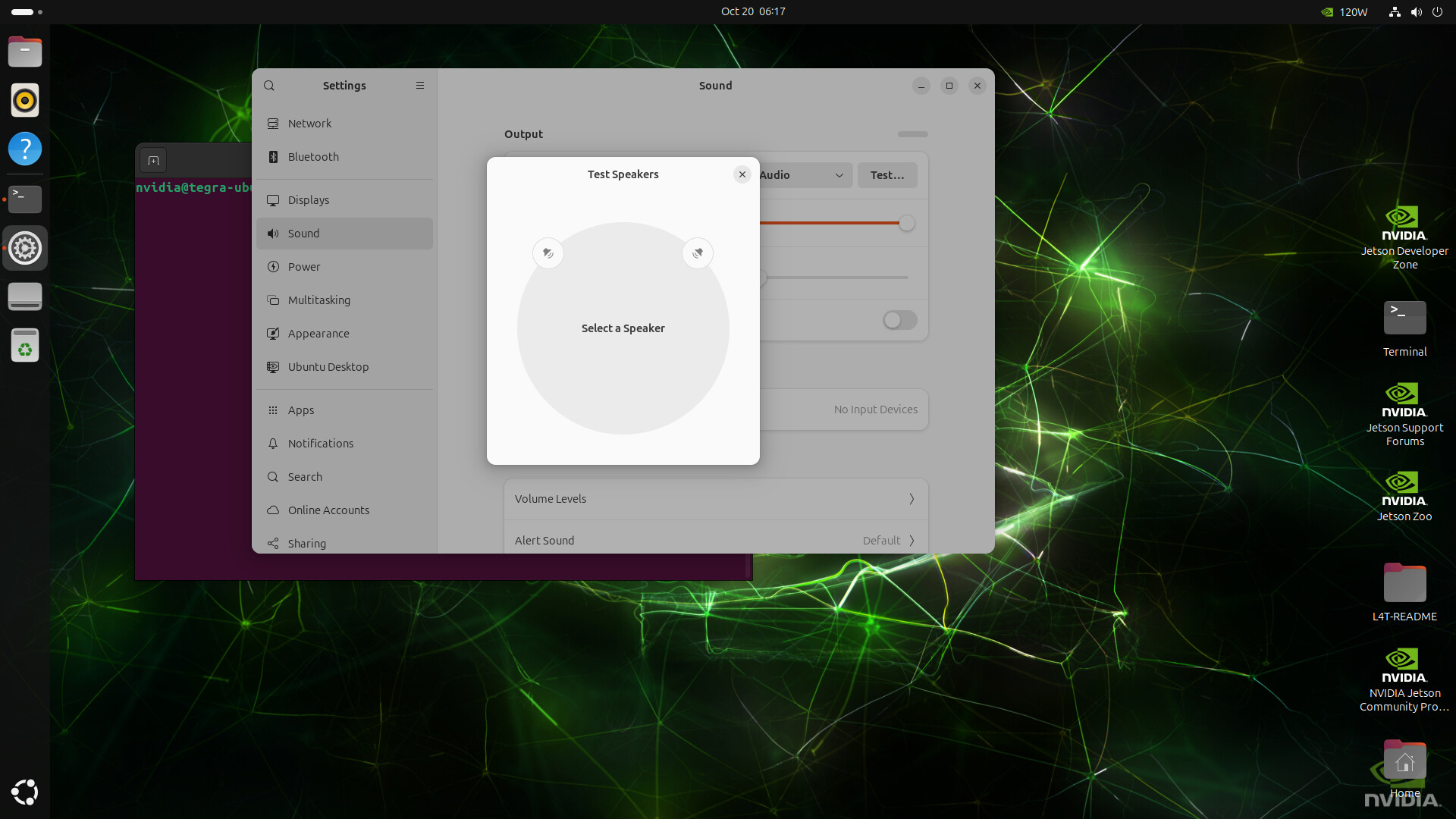Test the front left speaker
This screenshot has height=819, width=1456.
click(548, 253)
